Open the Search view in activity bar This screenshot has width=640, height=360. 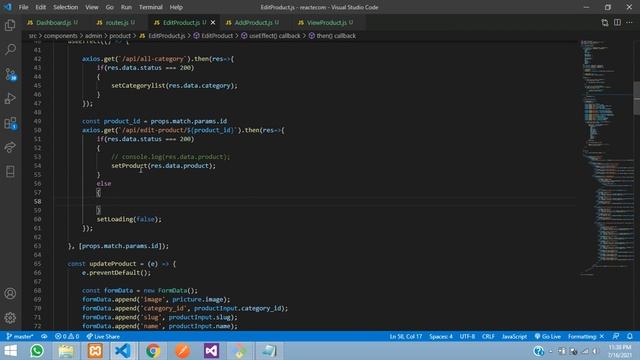[10, 49]
